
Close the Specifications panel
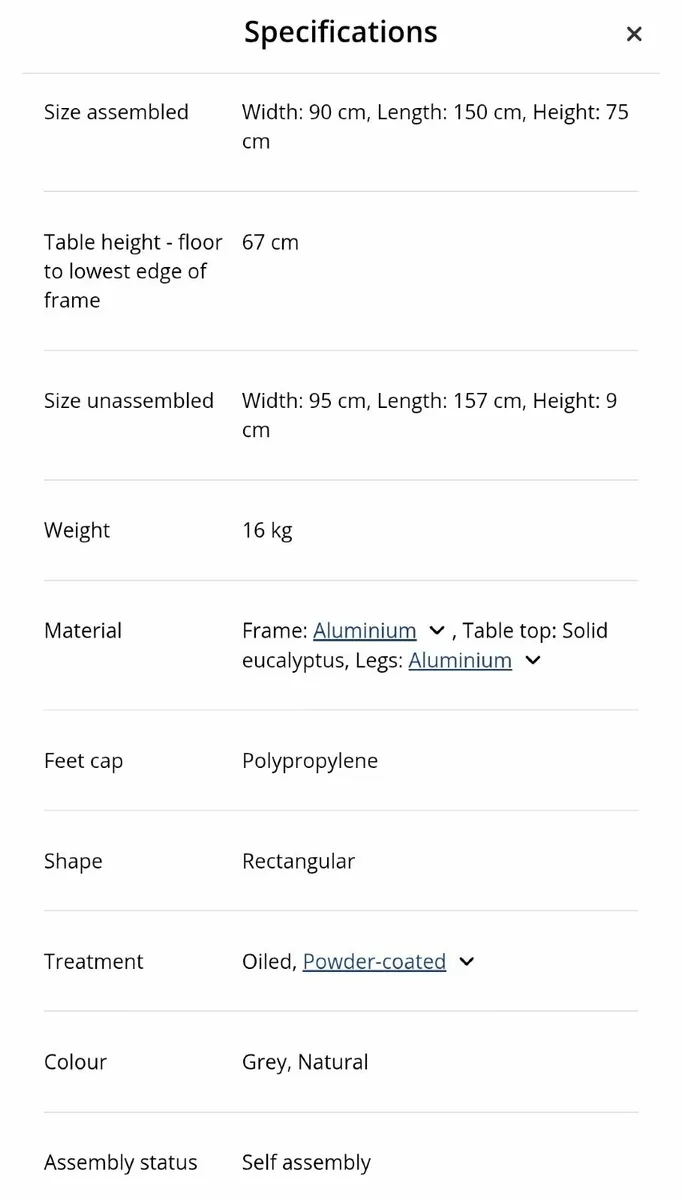[633, 34]
